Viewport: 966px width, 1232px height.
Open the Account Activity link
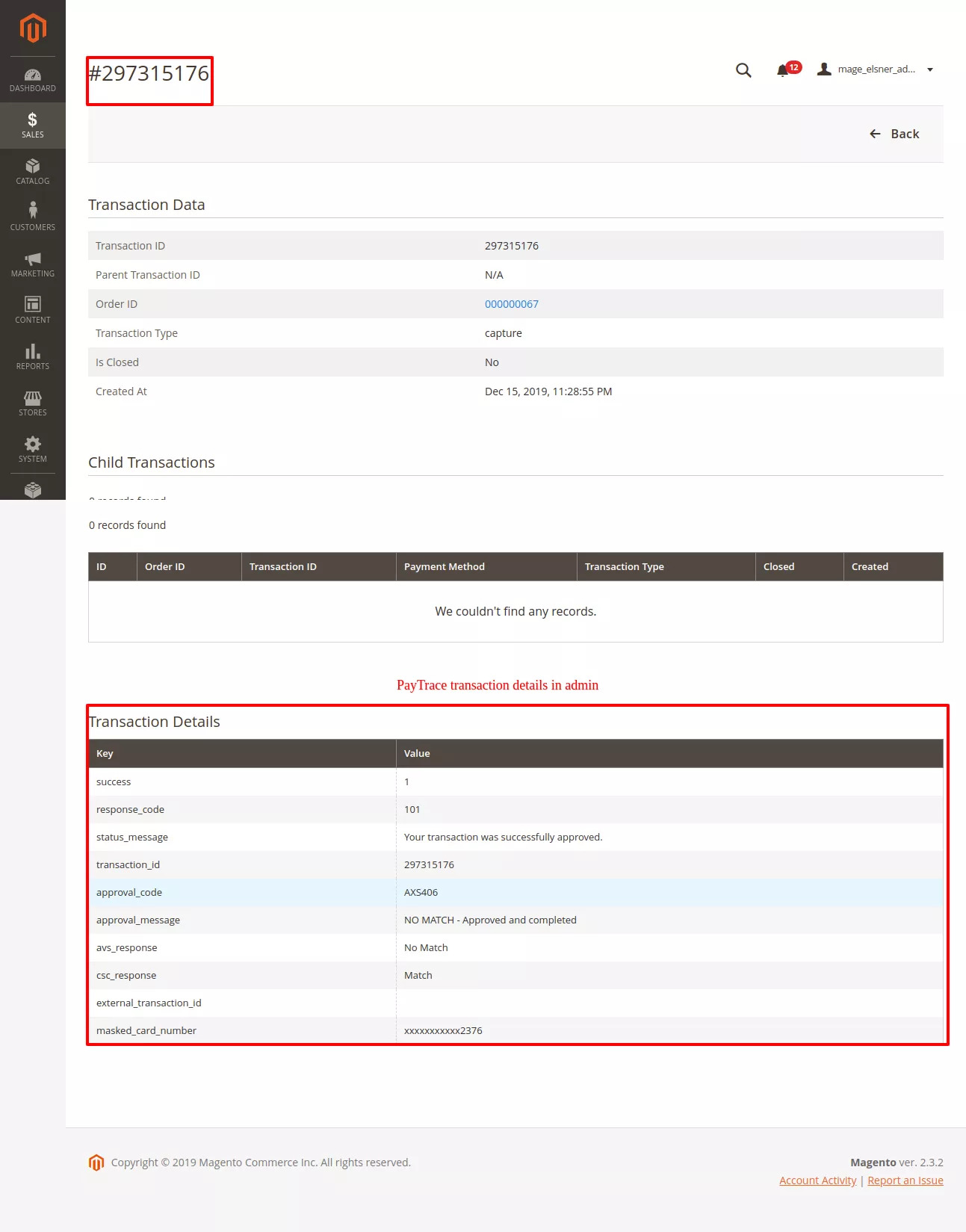coord(817,1180)
